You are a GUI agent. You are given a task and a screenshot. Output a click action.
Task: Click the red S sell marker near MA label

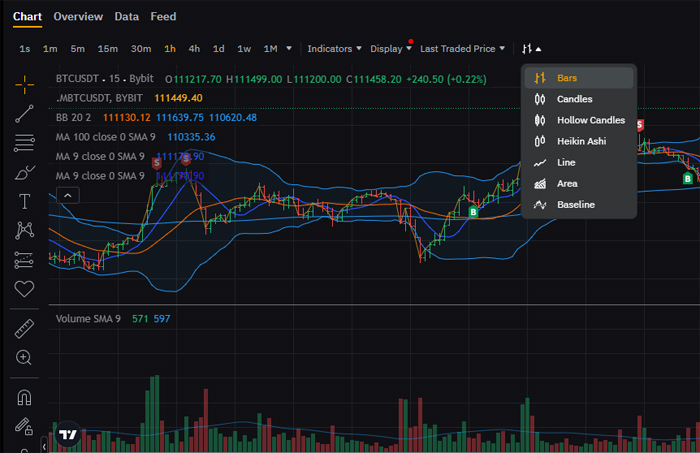(x=156, y=163)
